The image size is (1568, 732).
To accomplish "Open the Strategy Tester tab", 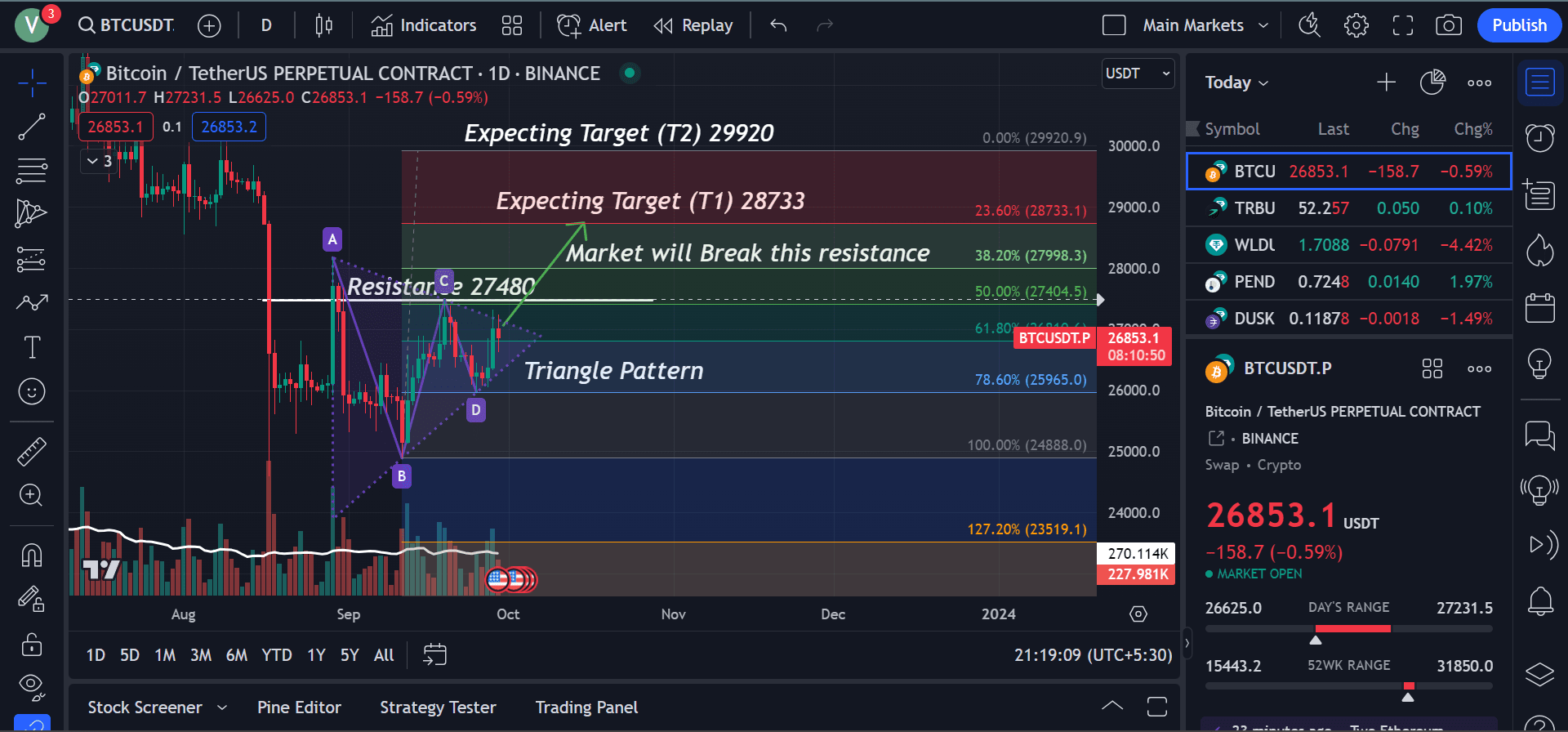I will coord(438,707).
